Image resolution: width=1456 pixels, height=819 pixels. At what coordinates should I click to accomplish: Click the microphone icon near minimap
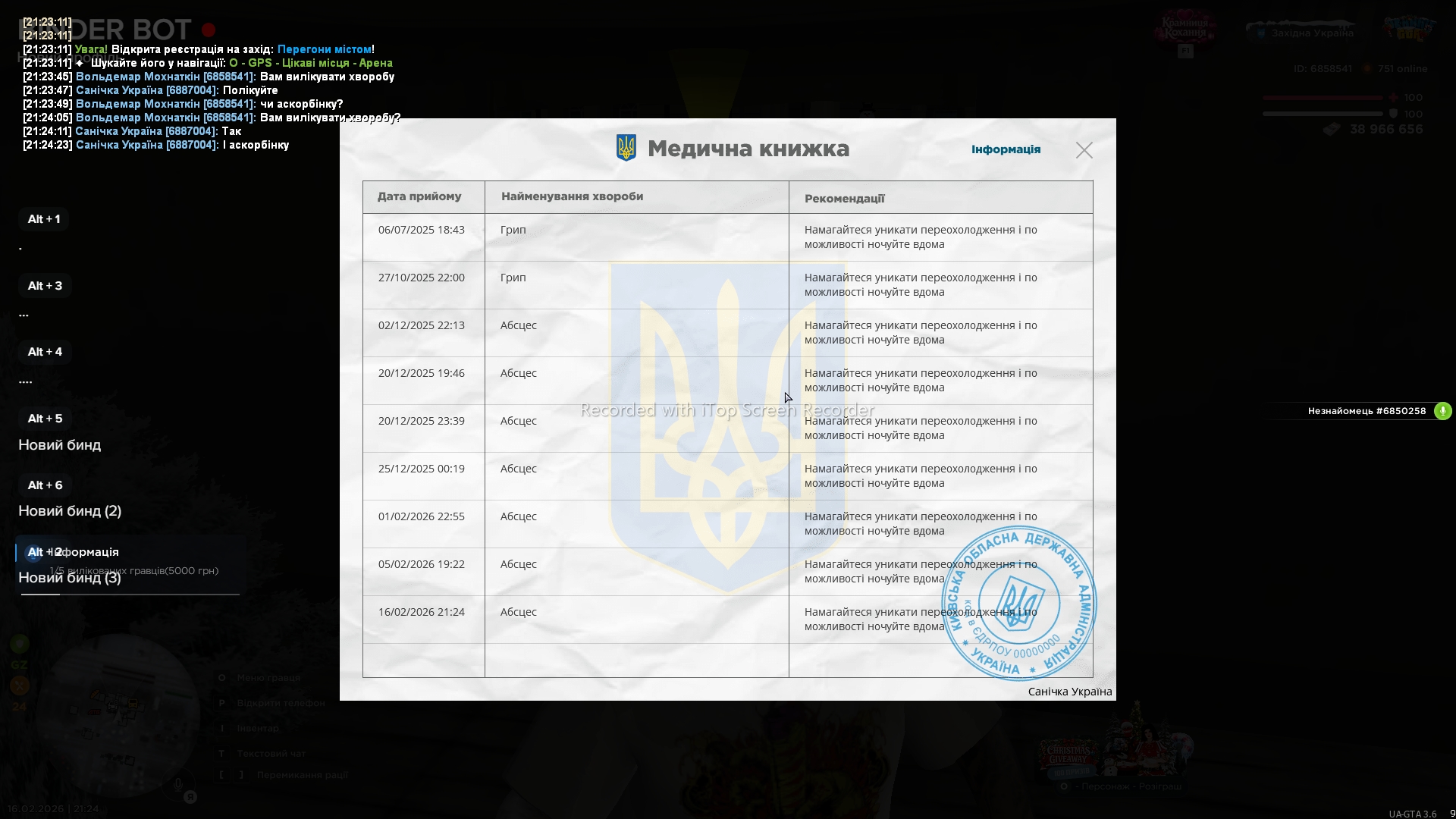pos(178,785)
